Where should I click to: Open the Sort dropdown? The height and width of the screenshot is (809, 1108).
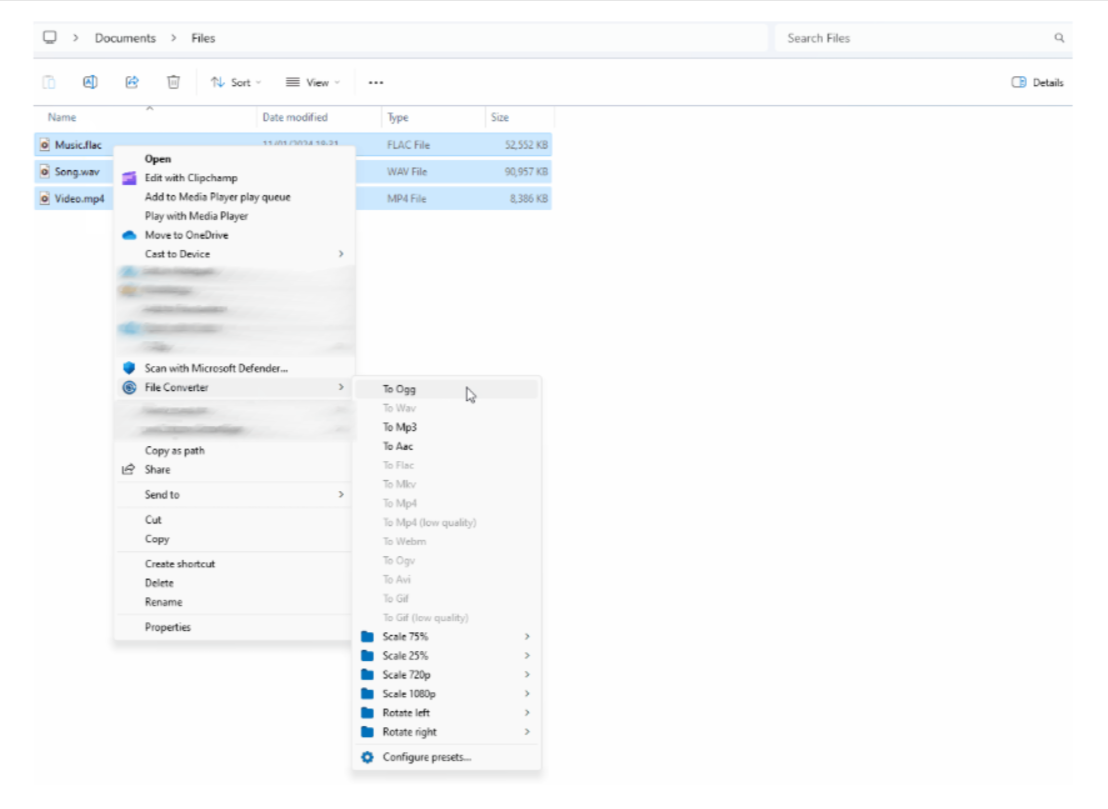coord(236,83)
